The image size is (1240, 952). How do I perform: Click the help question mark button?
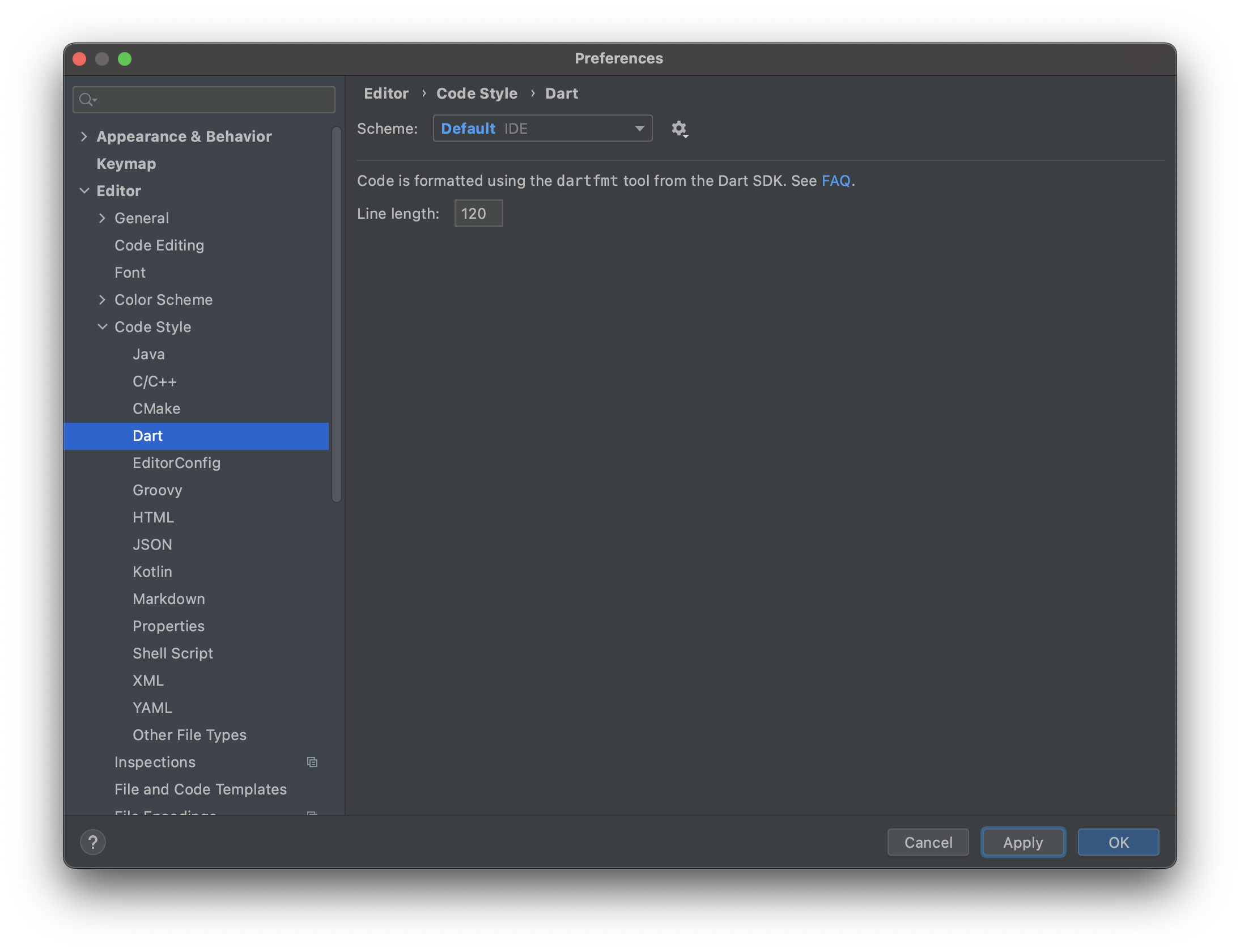tap(93, 842)
